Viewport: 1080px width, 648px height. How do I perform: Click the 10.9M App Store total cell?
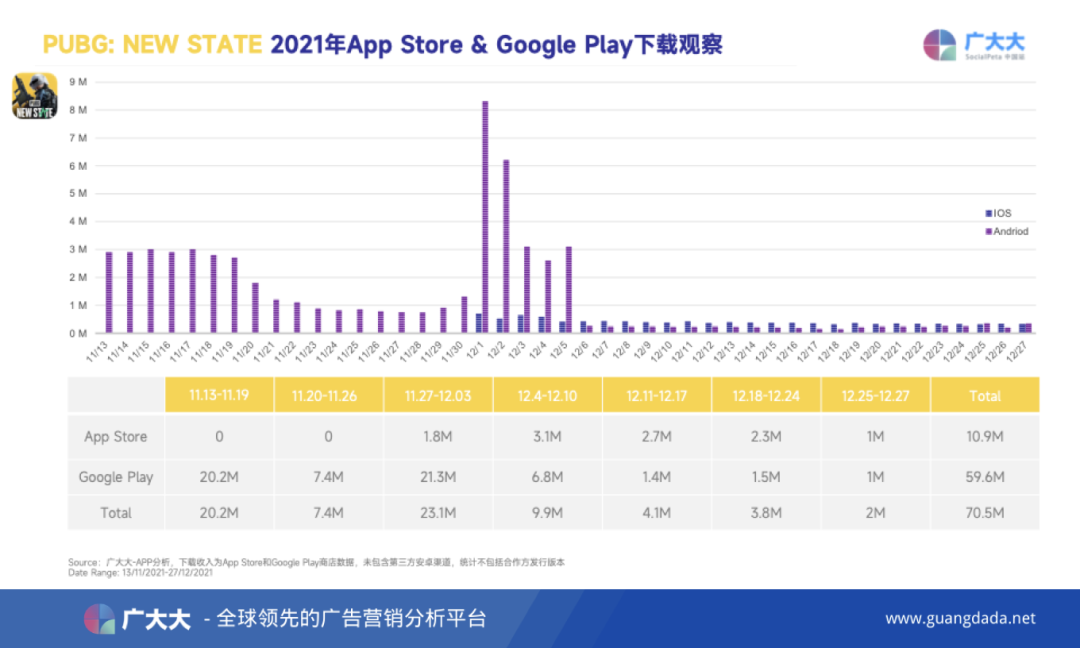985,437
